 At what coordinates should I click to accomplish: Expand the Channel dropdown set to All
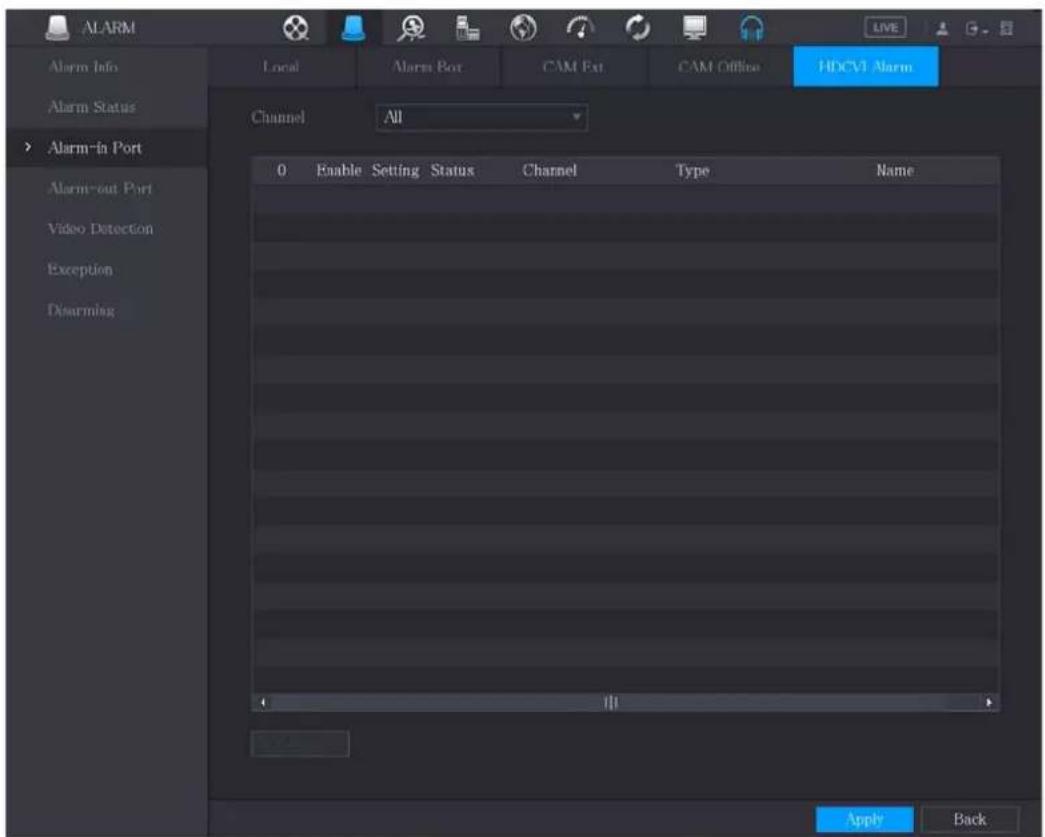(482, 117)
